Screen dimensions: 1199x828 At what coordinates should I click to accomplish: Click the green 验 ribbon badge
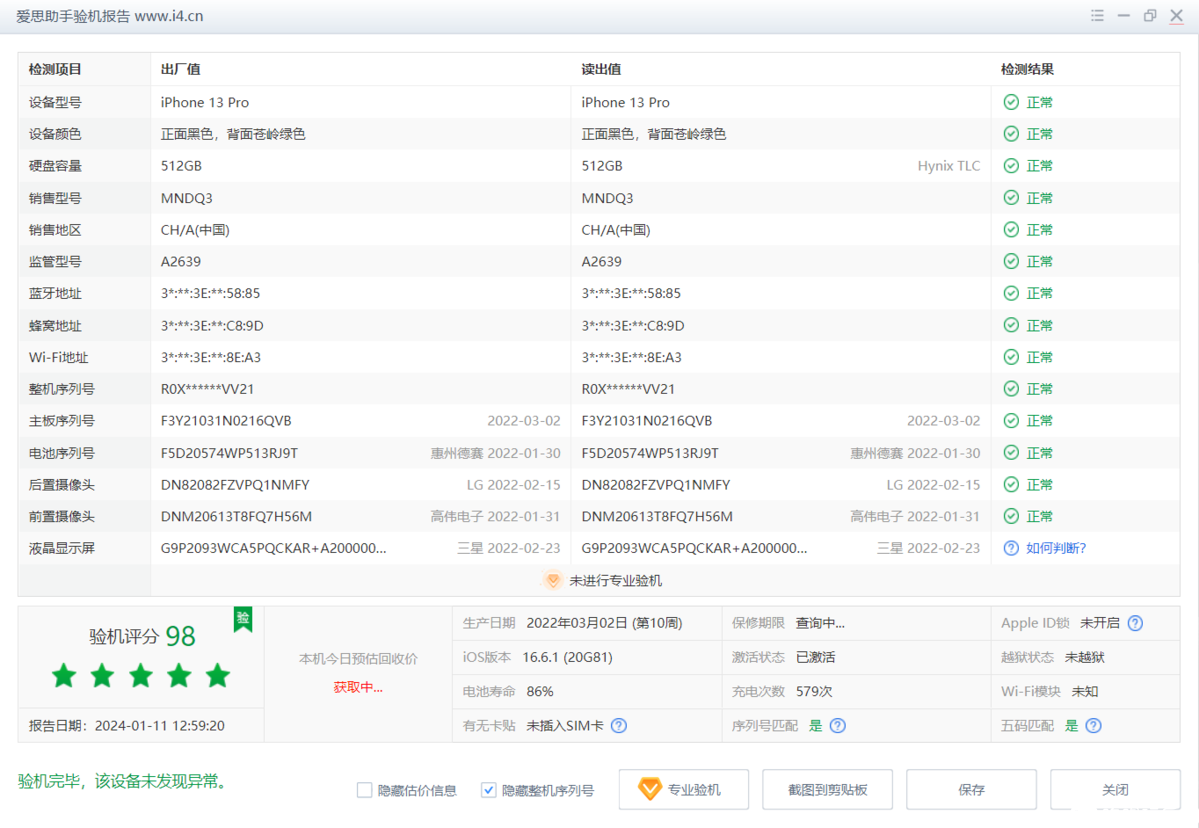(243, 619)
